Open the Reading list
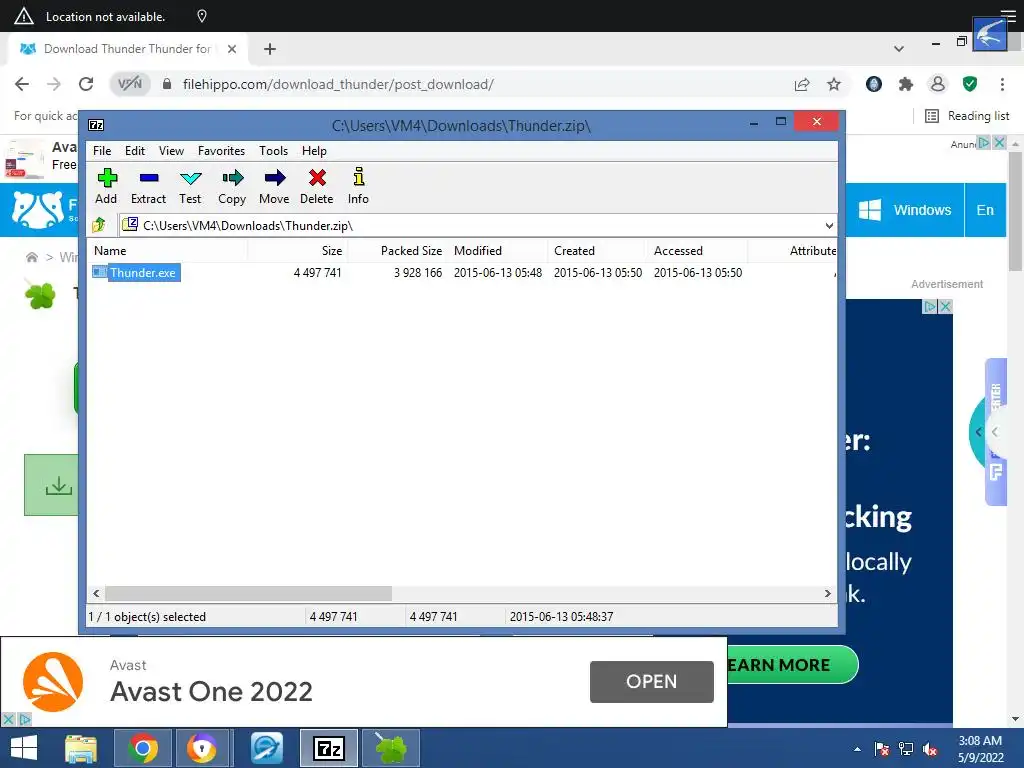 (967, 116)
